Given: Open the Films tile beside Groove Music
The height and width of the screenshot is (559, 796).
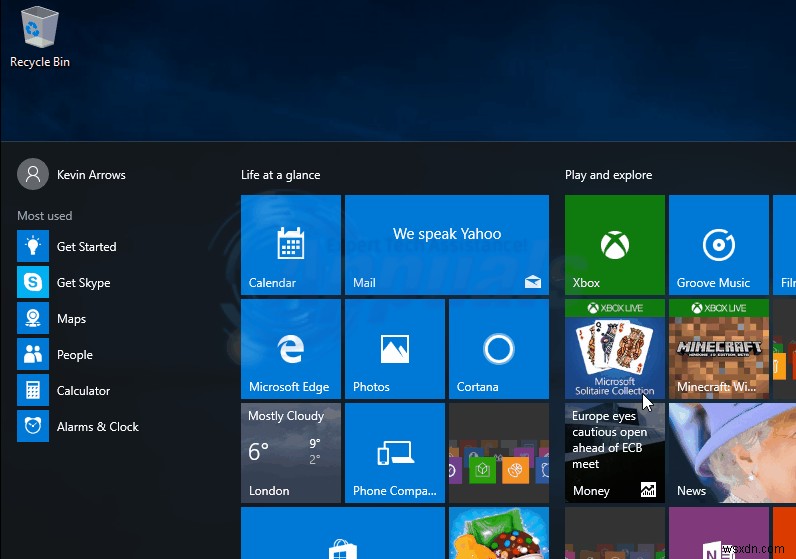Looking at the screenshot, I should (x=784, y=245).
